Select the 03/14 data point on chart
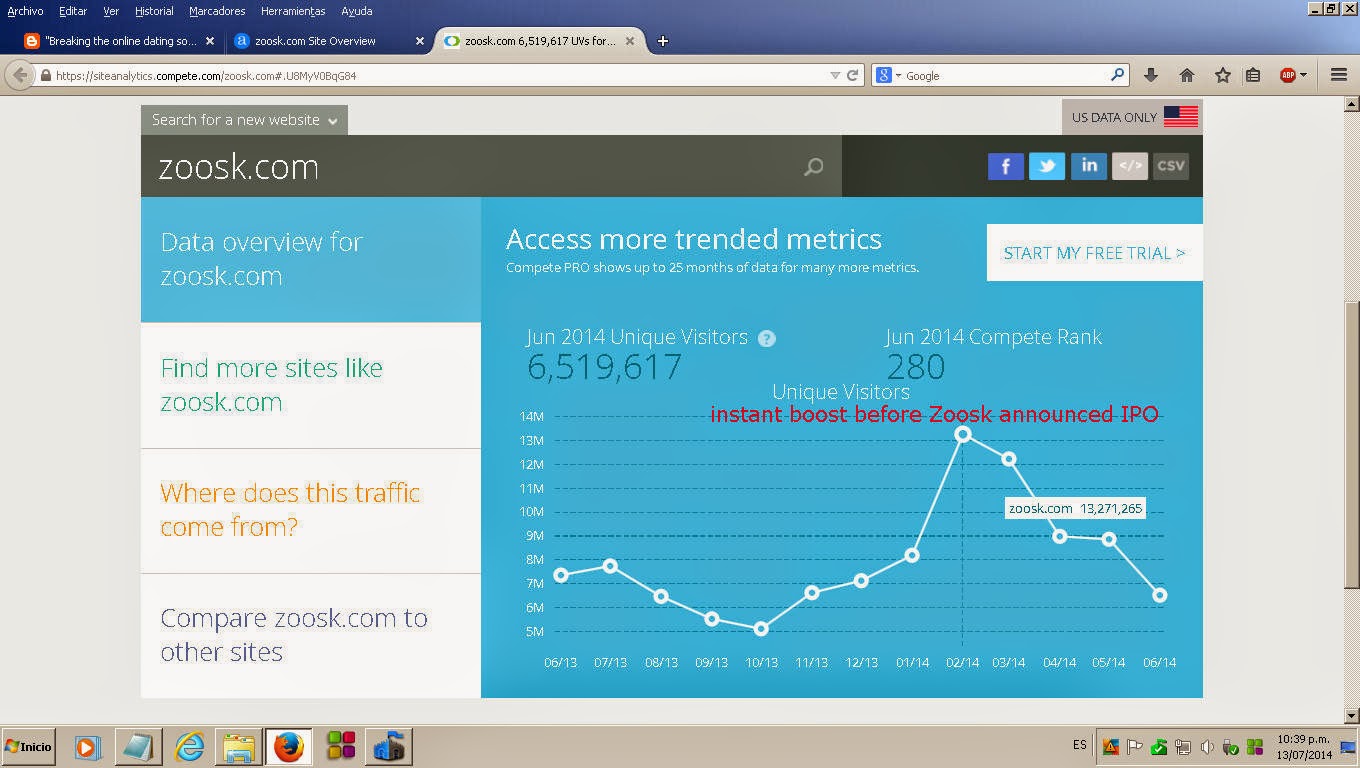 coord(1009,459)
